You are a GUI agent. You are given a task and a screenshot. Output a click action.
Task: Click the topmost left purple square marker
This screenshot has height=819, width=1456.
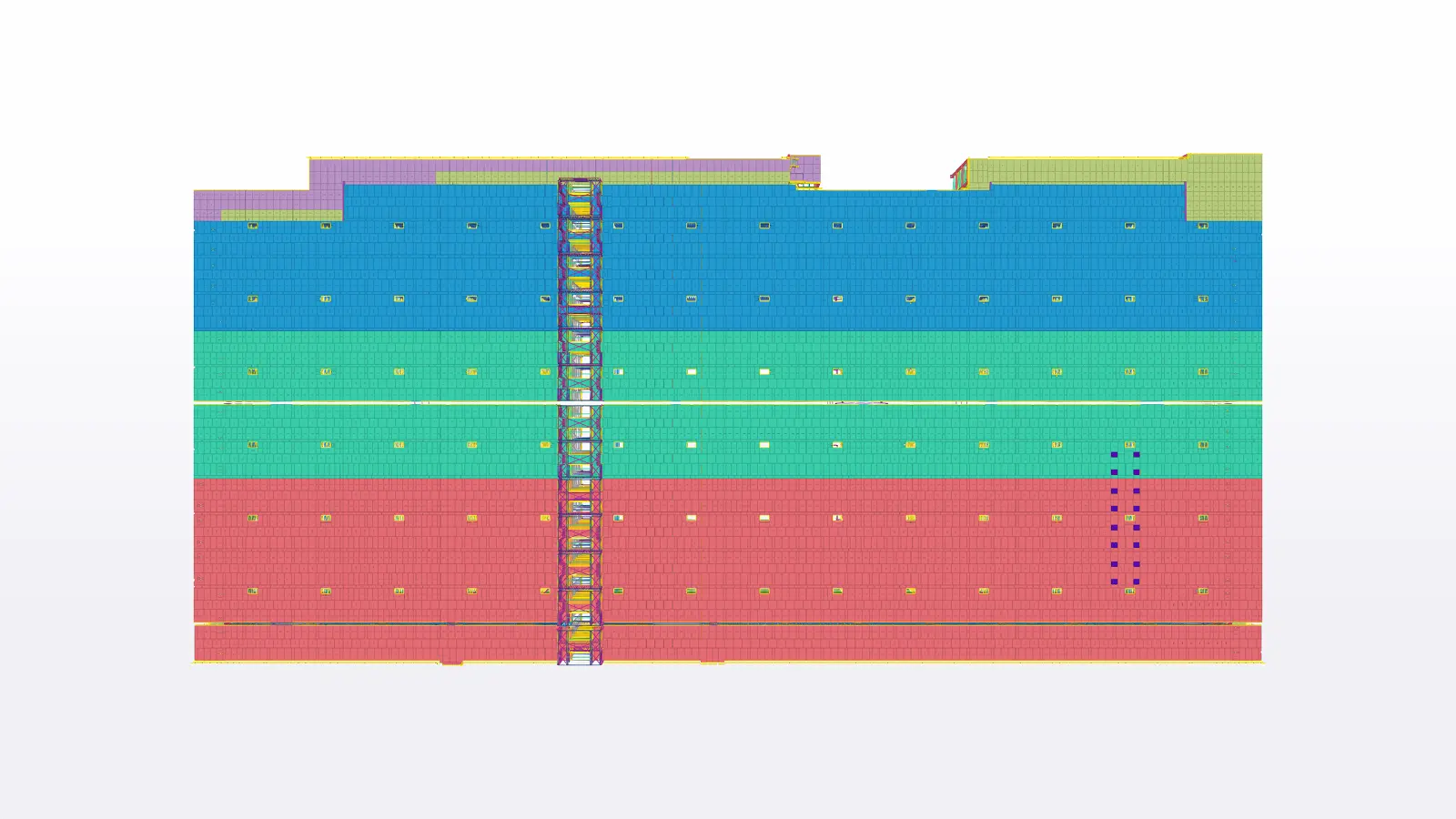[1114, 454]
